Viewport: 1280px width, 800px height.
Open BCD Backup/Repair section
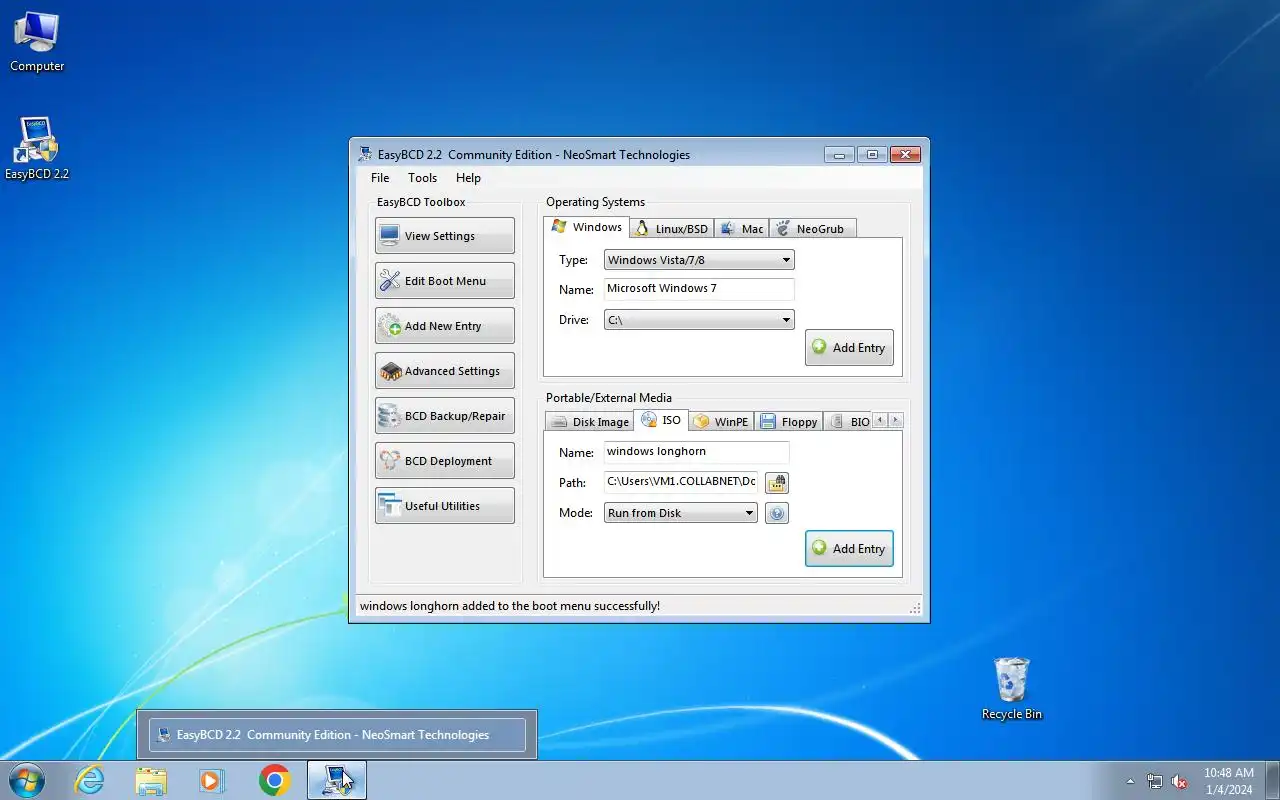[445, 416]
